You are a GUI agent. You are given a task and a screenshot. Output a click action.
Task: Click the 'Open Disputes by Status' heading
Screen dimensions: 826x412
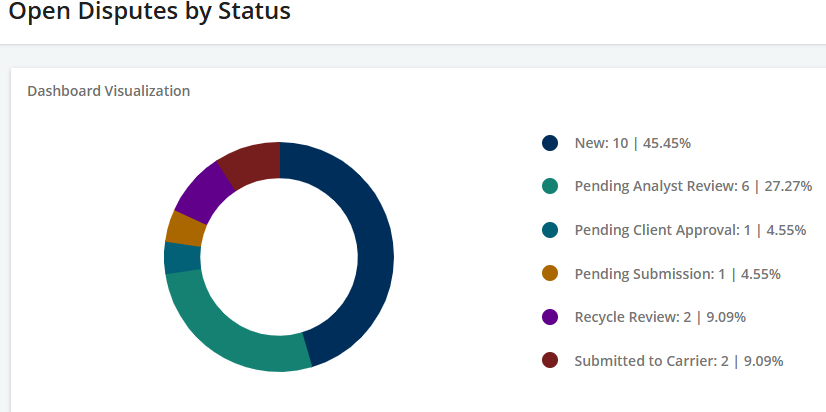[x=150, y=11]
